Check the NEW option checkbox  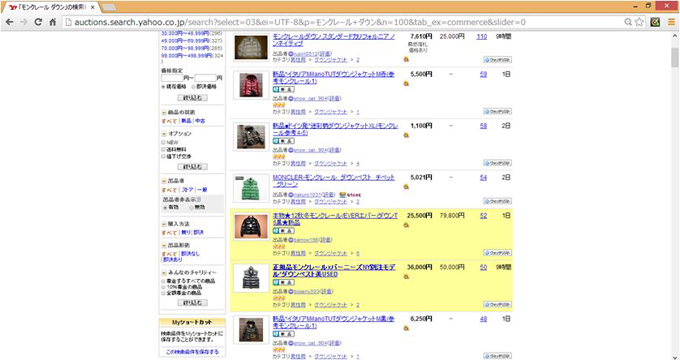pyautogui.click(x=163, y=142)
